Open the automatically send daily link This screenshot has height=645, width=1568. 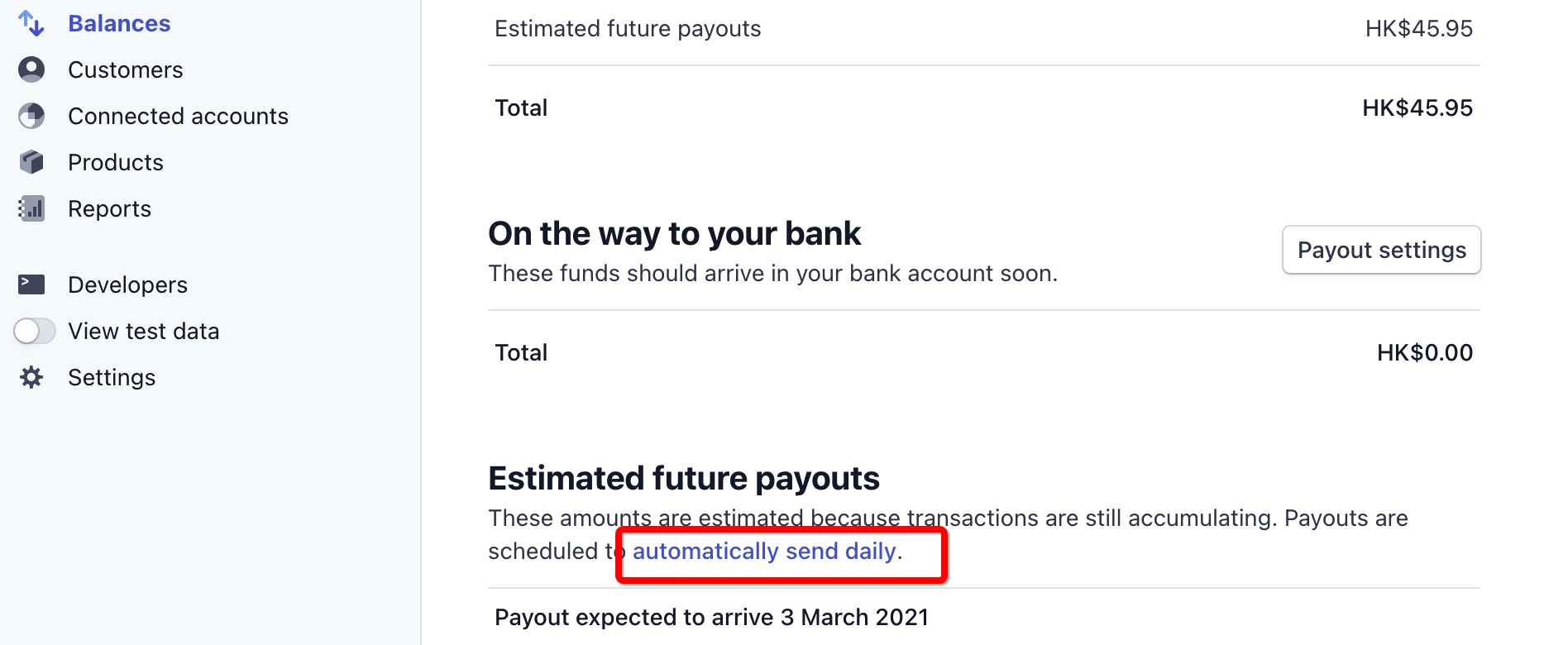pos(762,551)
